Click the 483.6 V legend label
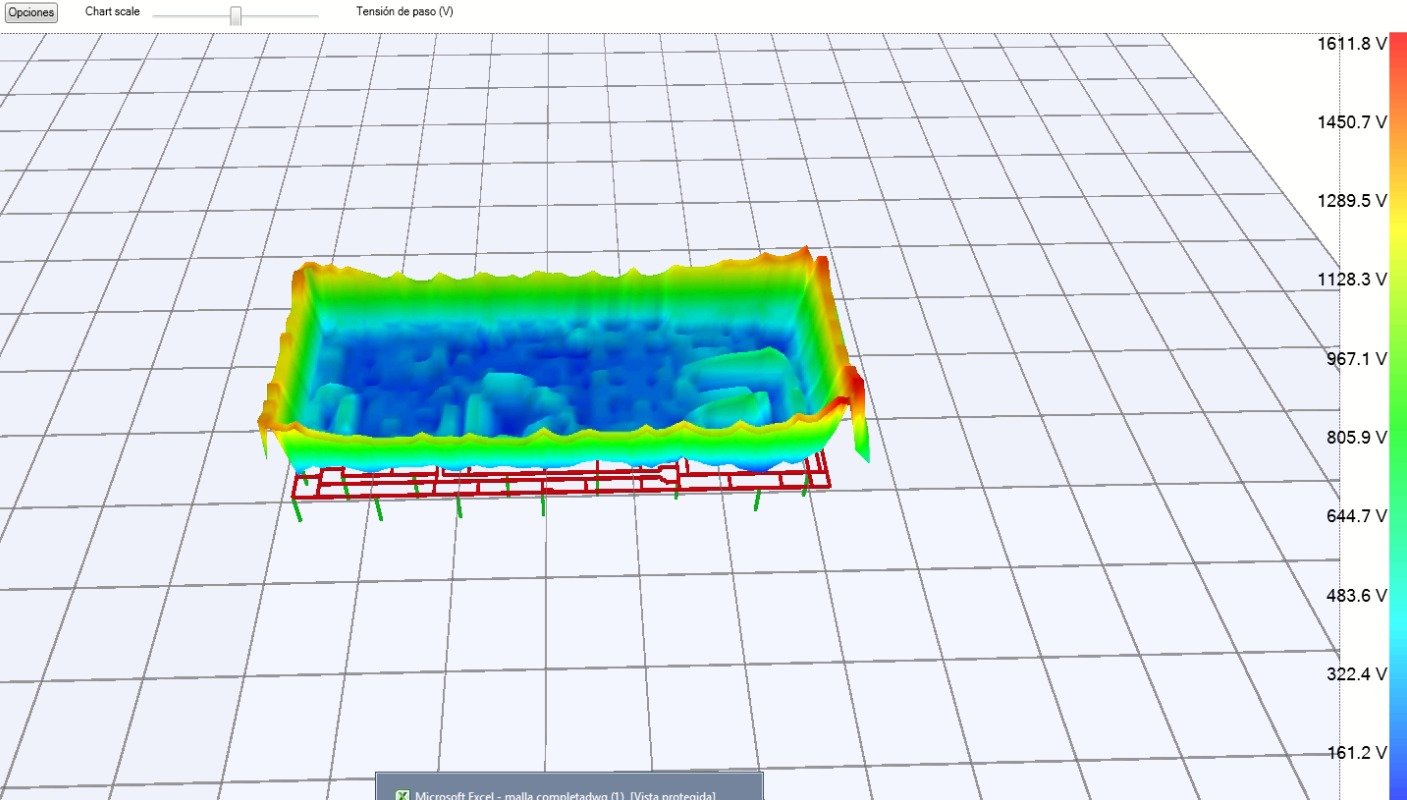The image size is (1407, 800). (1353, 596)
